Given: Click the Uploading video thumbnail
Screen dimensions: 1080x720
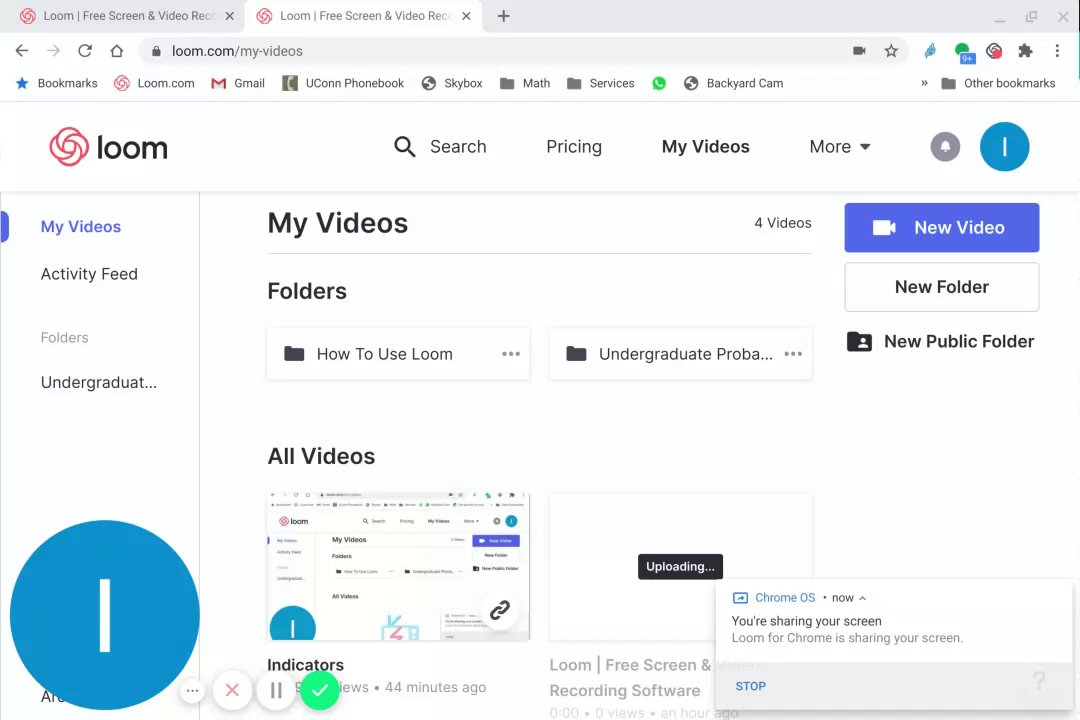Looking at the screenshot, I should point(681,566).
